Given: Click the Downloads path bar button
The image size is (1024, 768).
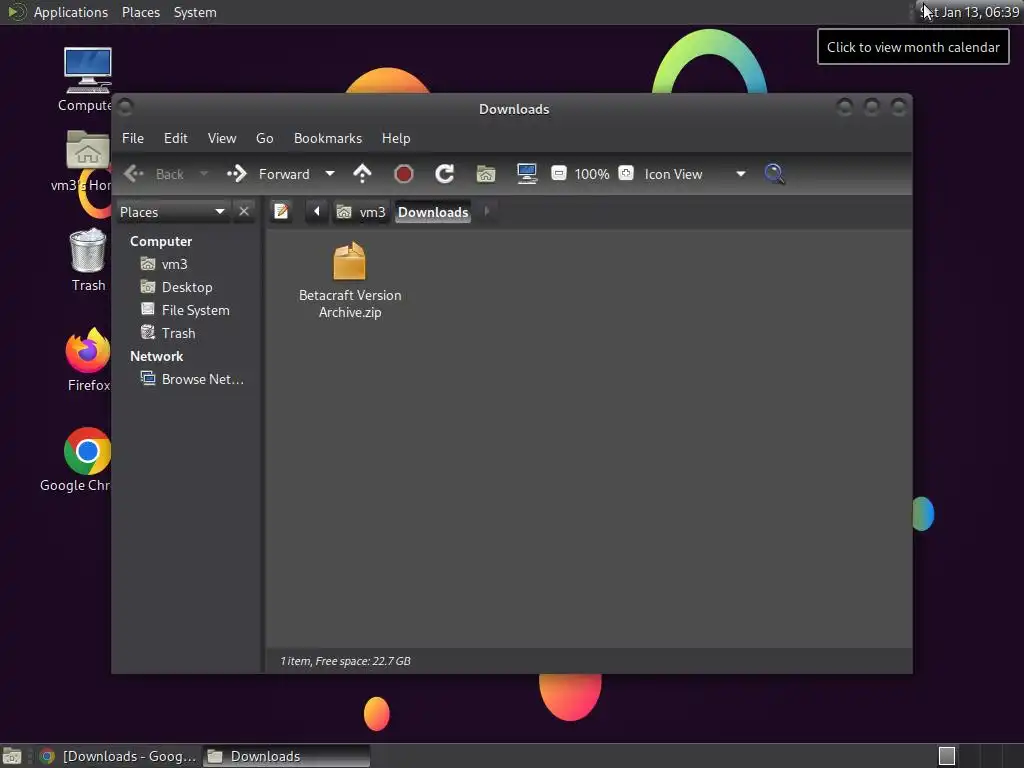Looking at the screenshot, I should point(433,212).
